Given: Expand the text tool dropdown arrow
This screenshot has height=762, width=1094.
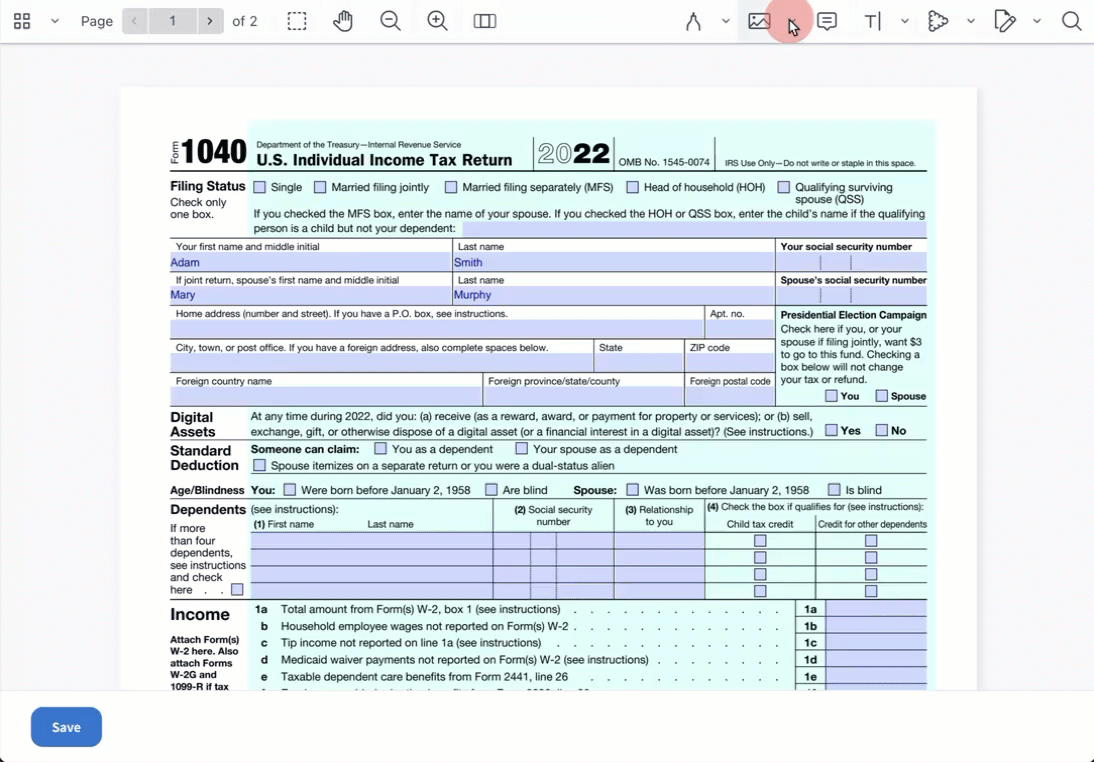Looking at the screenshot, I should pyautogui.click(x=905, y=21).
